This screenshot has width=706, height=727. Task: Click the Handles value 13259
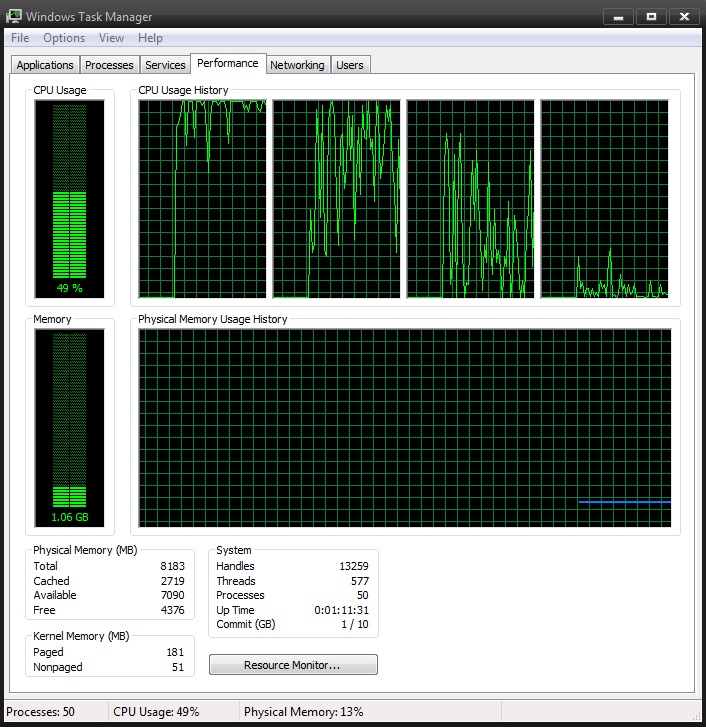(x=354, y=566)
